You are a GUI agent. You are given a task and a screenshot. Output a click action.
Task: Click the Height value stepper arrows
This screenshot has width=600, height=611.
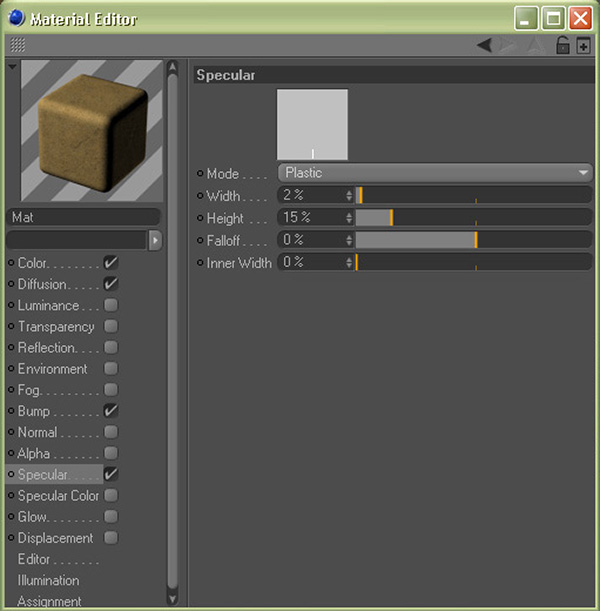click(x=349, y=218)
